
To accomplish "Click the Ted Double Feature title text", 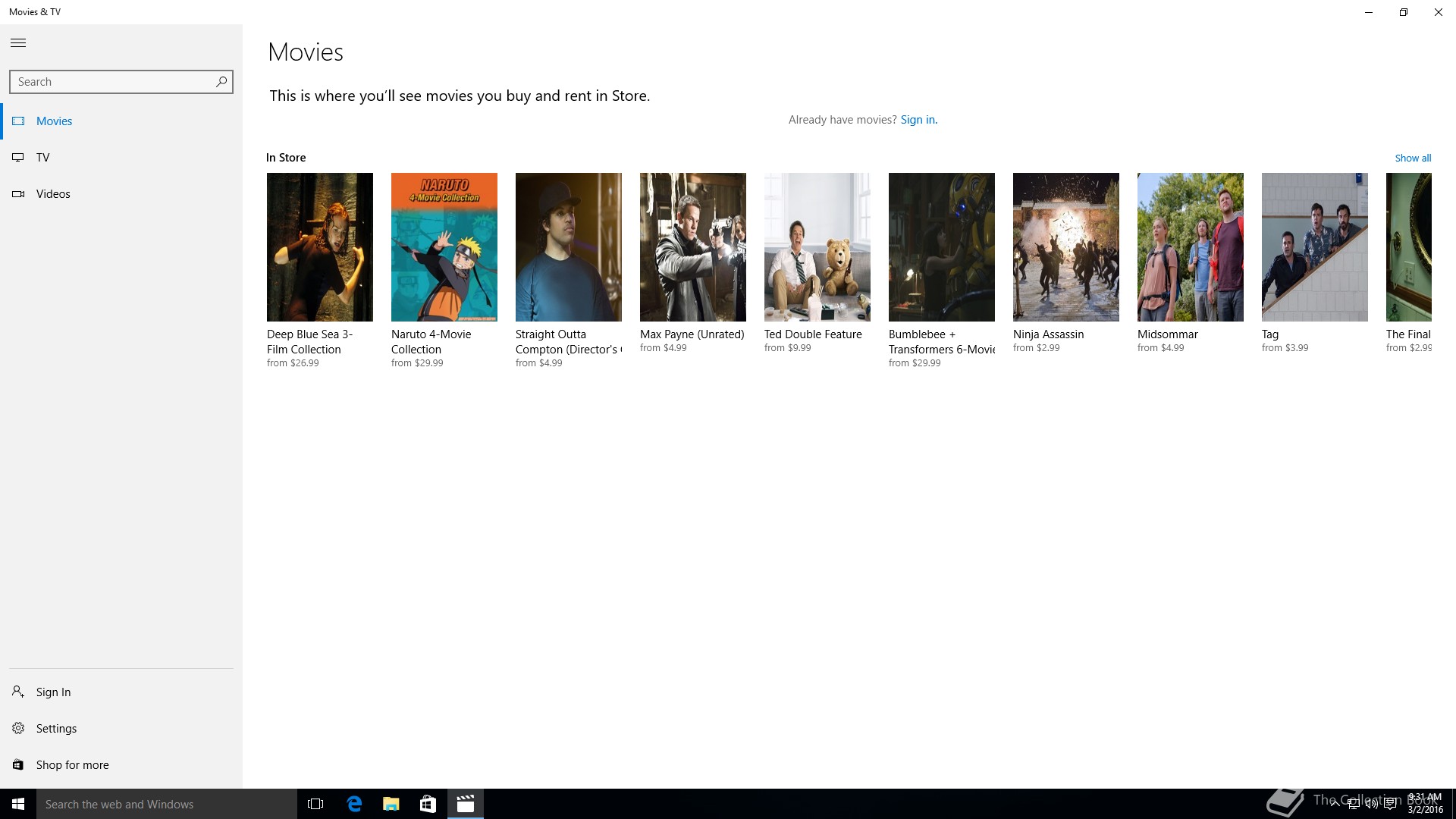I will 813,334.
